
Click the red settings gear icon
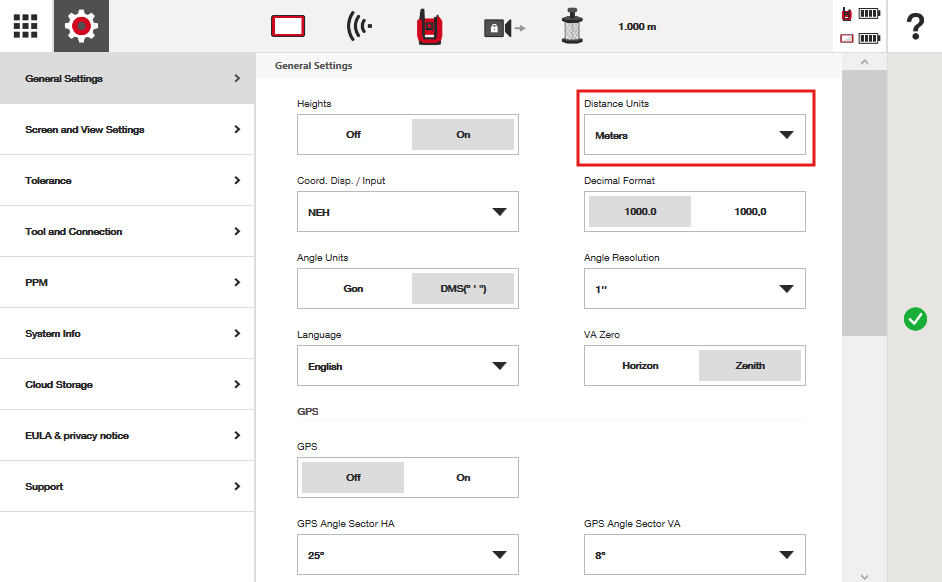[81, 26]
